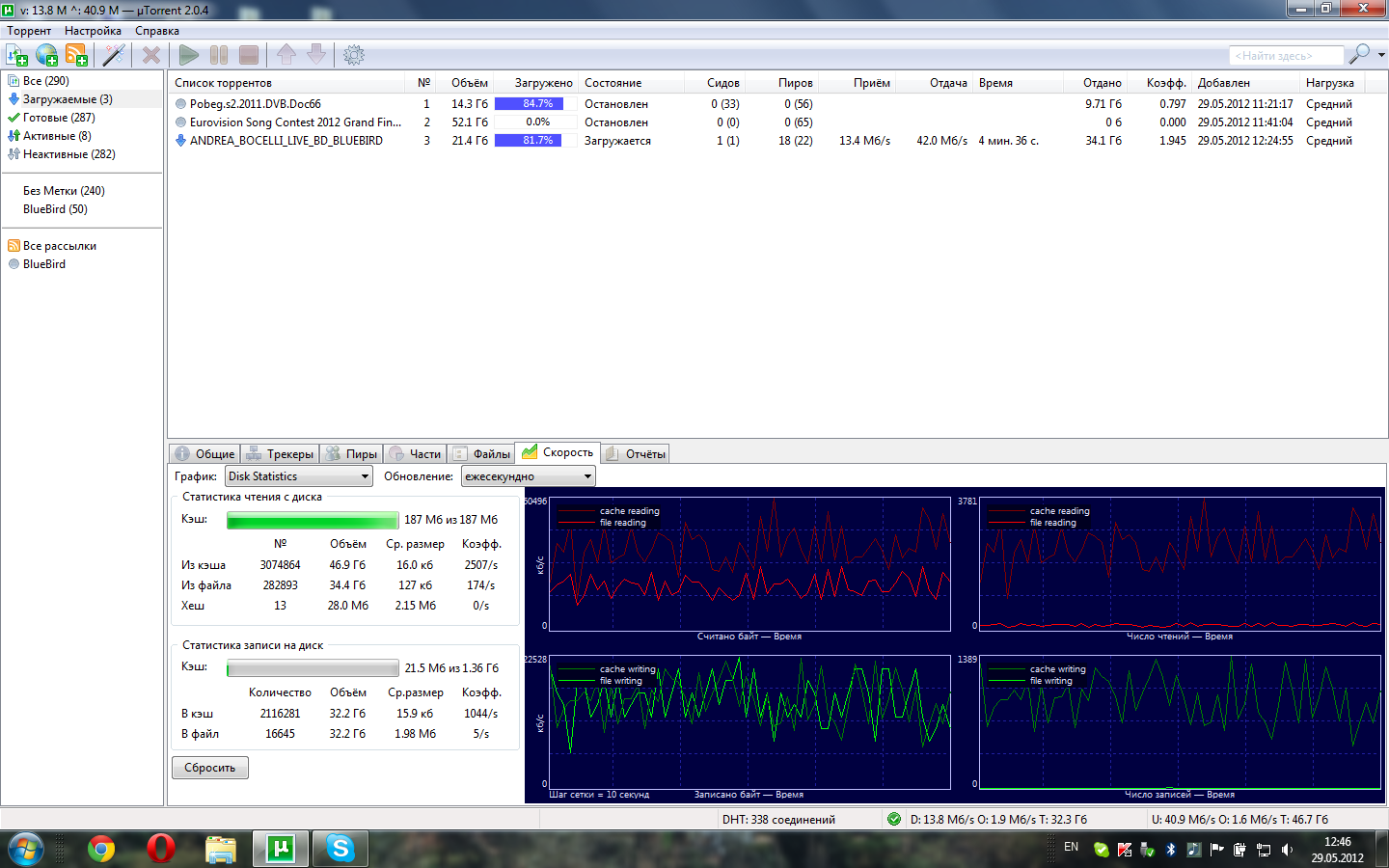Open the Настройка menu
Viewport: 1389px width, 868px height.
[x=93, y=31]
